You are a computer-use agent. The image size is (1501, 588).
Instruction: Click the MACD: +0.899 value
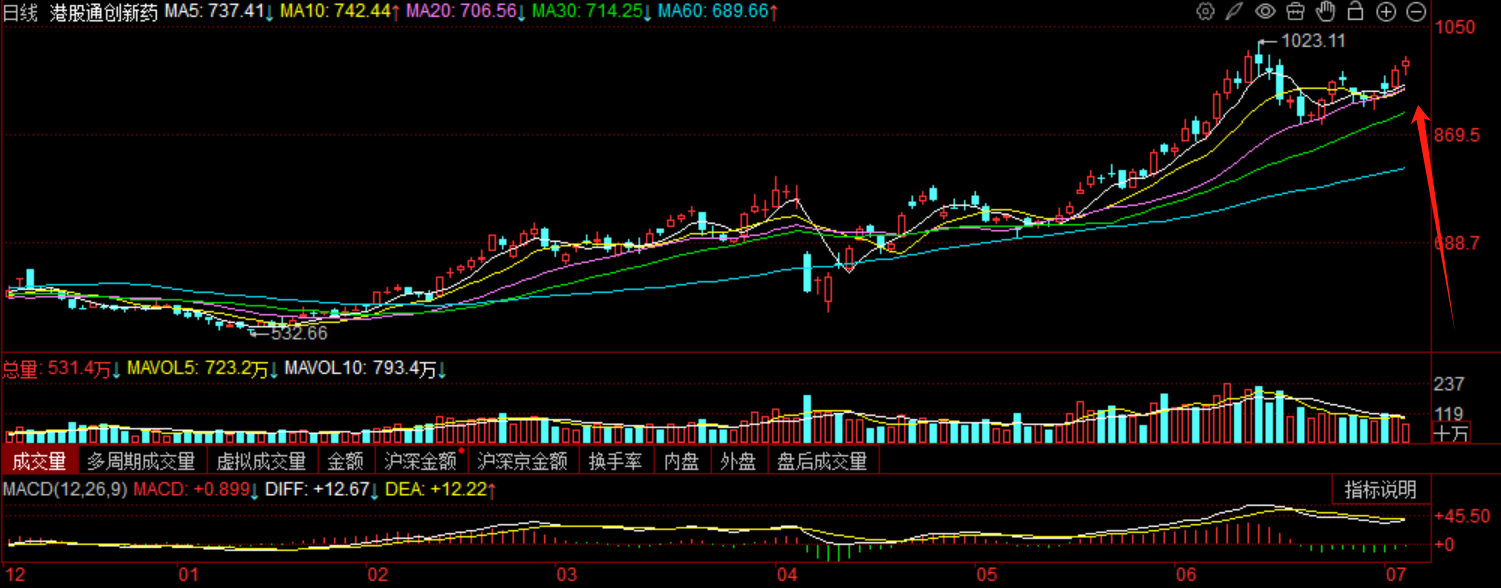coord(197,490)
